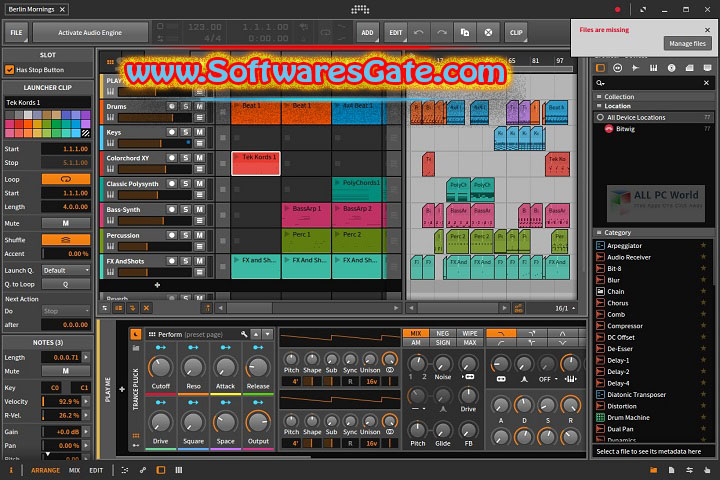Viewport: 720px width, 480px height.
Task: Open the Bitwig dashboard logo icon
Action: click(360, 9)
